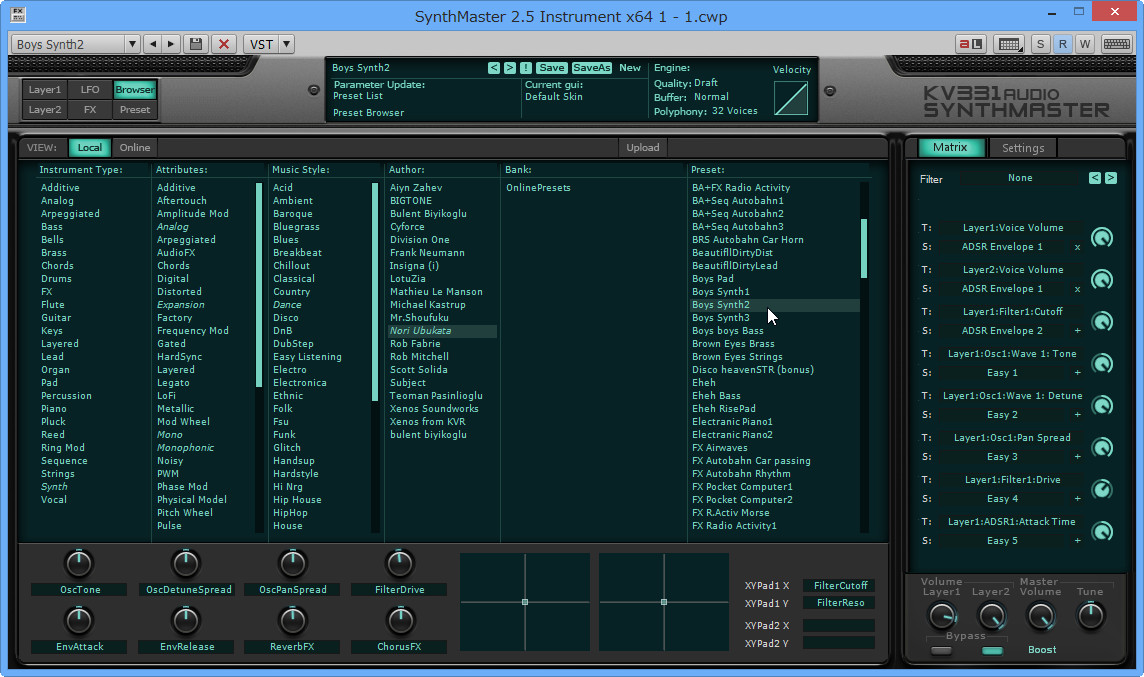Click the ChorusFX knob
Screen dimensions: 1144x677
coord(399,620)
